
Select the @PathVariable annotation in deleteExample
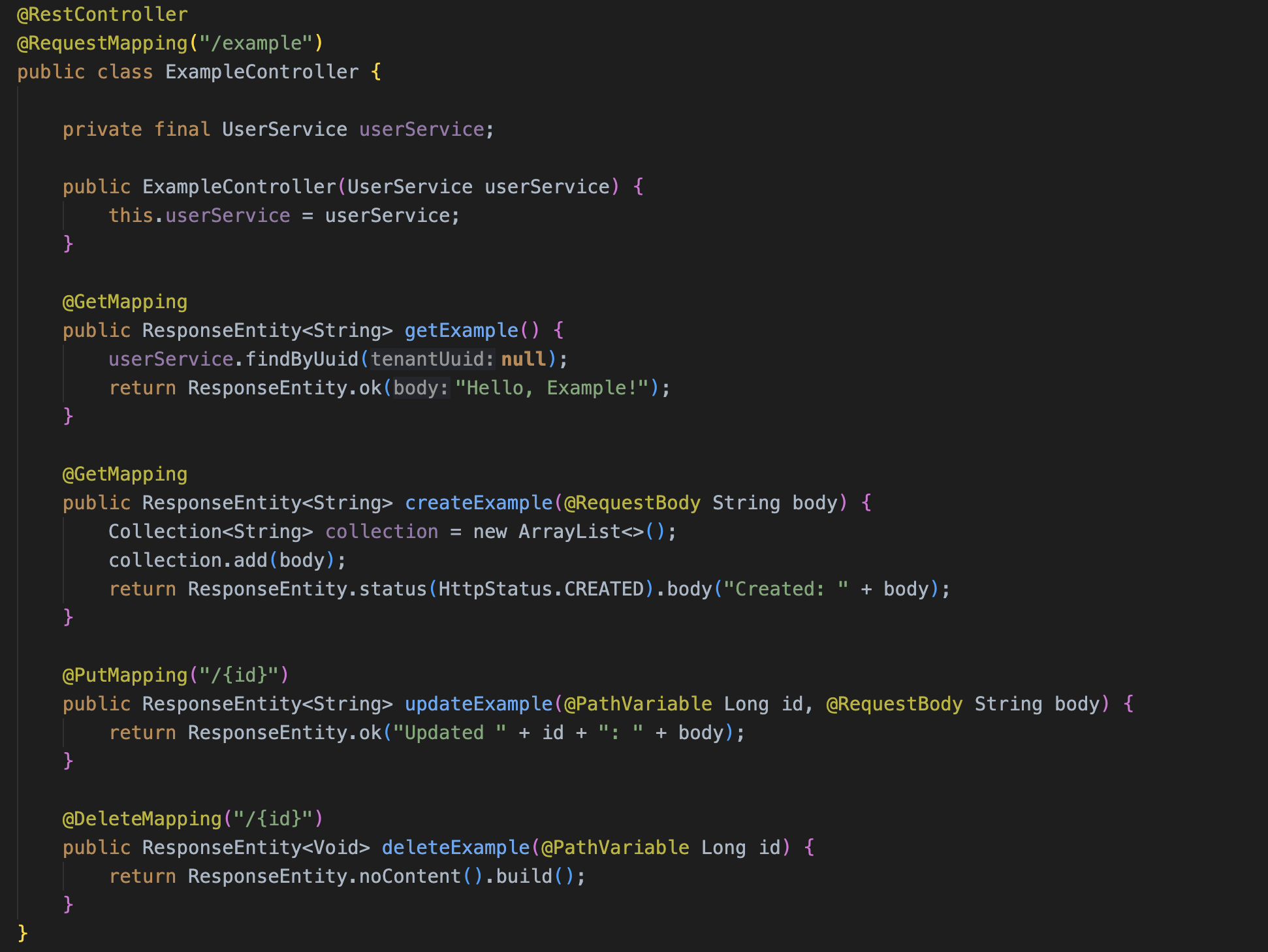616,847
